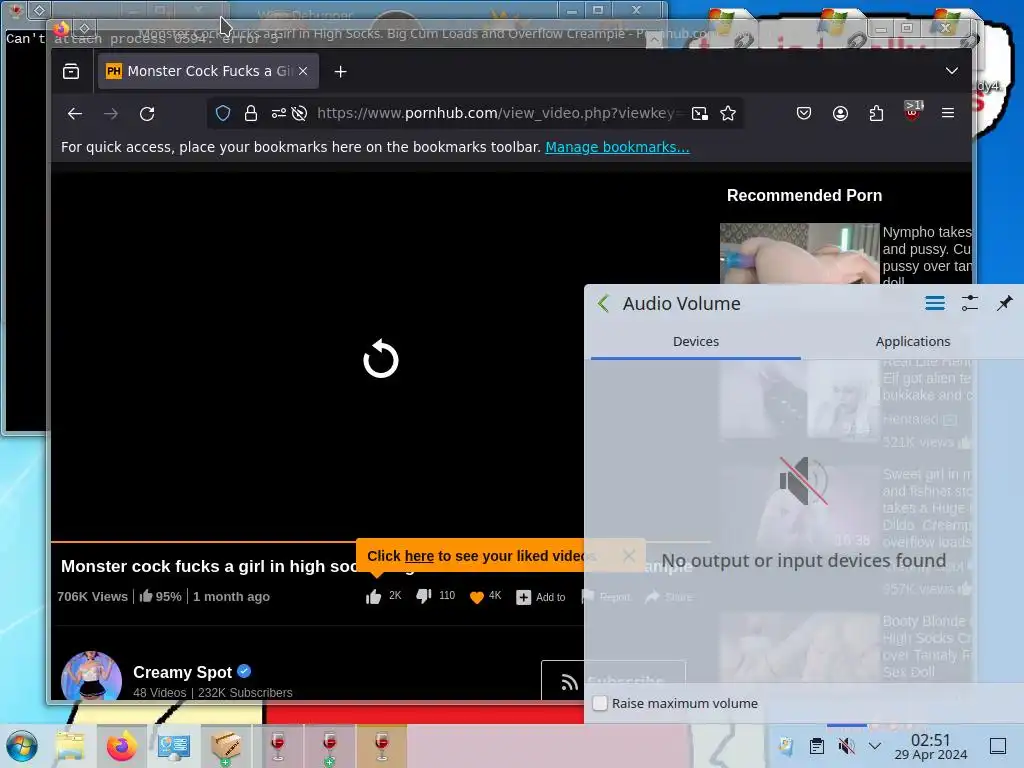This screenshot has width=1024, height=768.
Task: Click the Firefox icon in the taskbar
Action: pos(121,746)
